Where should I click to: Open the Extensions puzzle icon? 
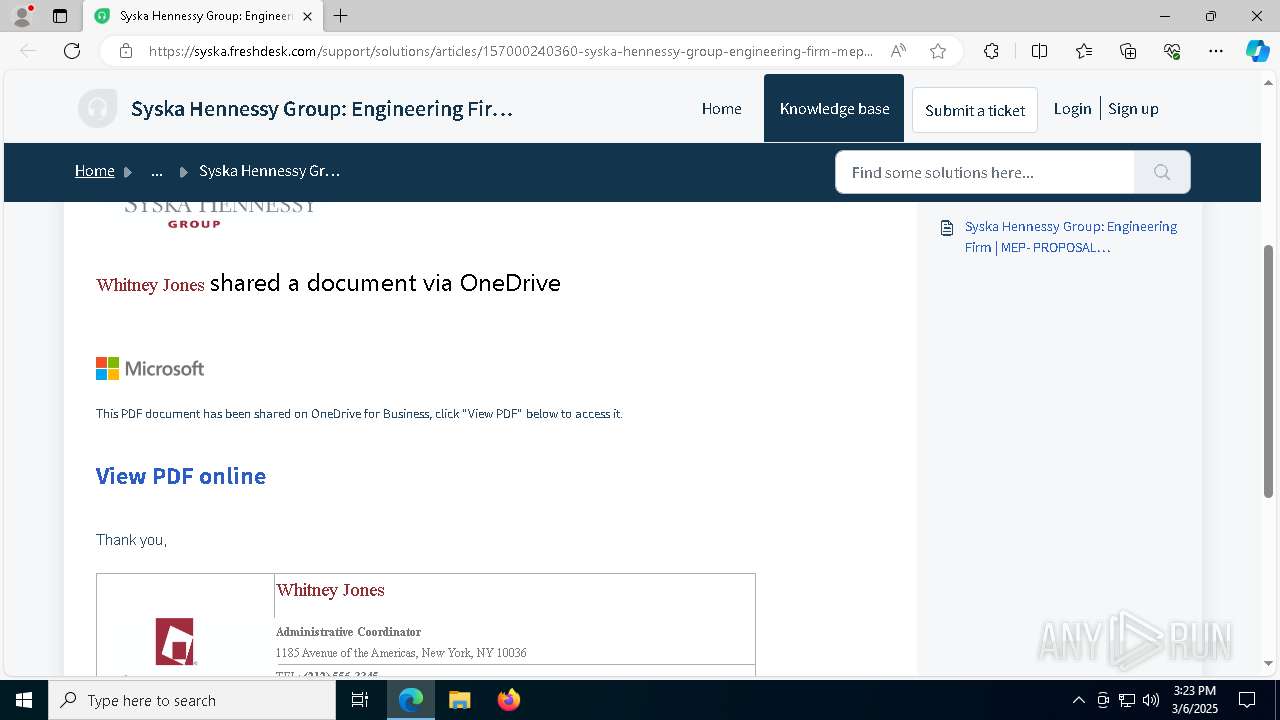[x=991, y=51]
